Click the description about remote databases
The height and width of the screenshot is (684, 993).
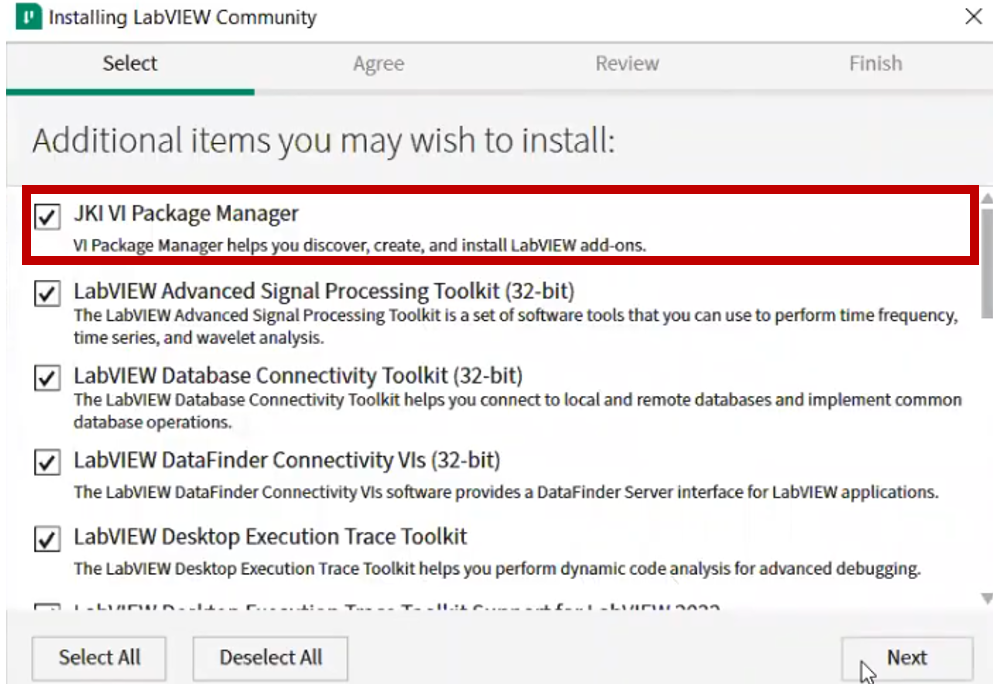(x=517, y=411)
